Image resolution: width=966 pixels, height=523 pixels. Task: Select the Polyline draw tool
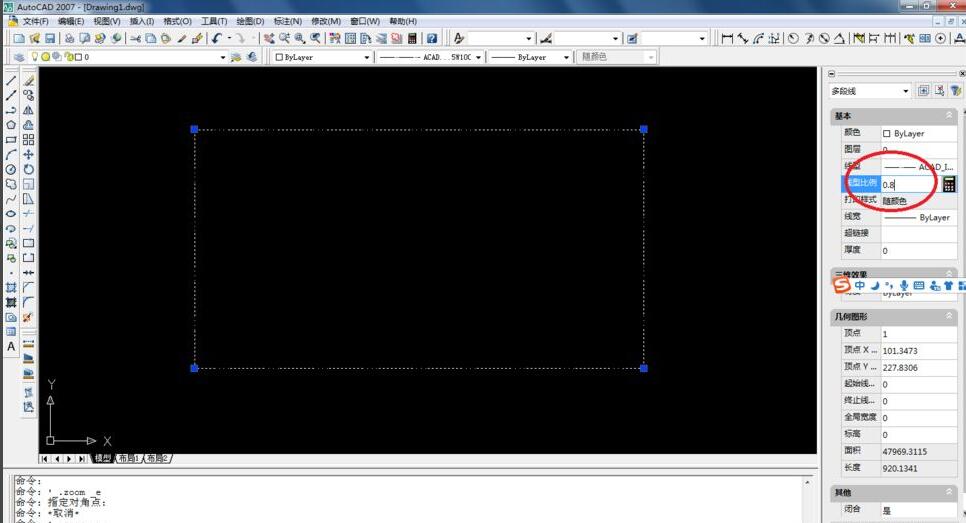point(11,110)
